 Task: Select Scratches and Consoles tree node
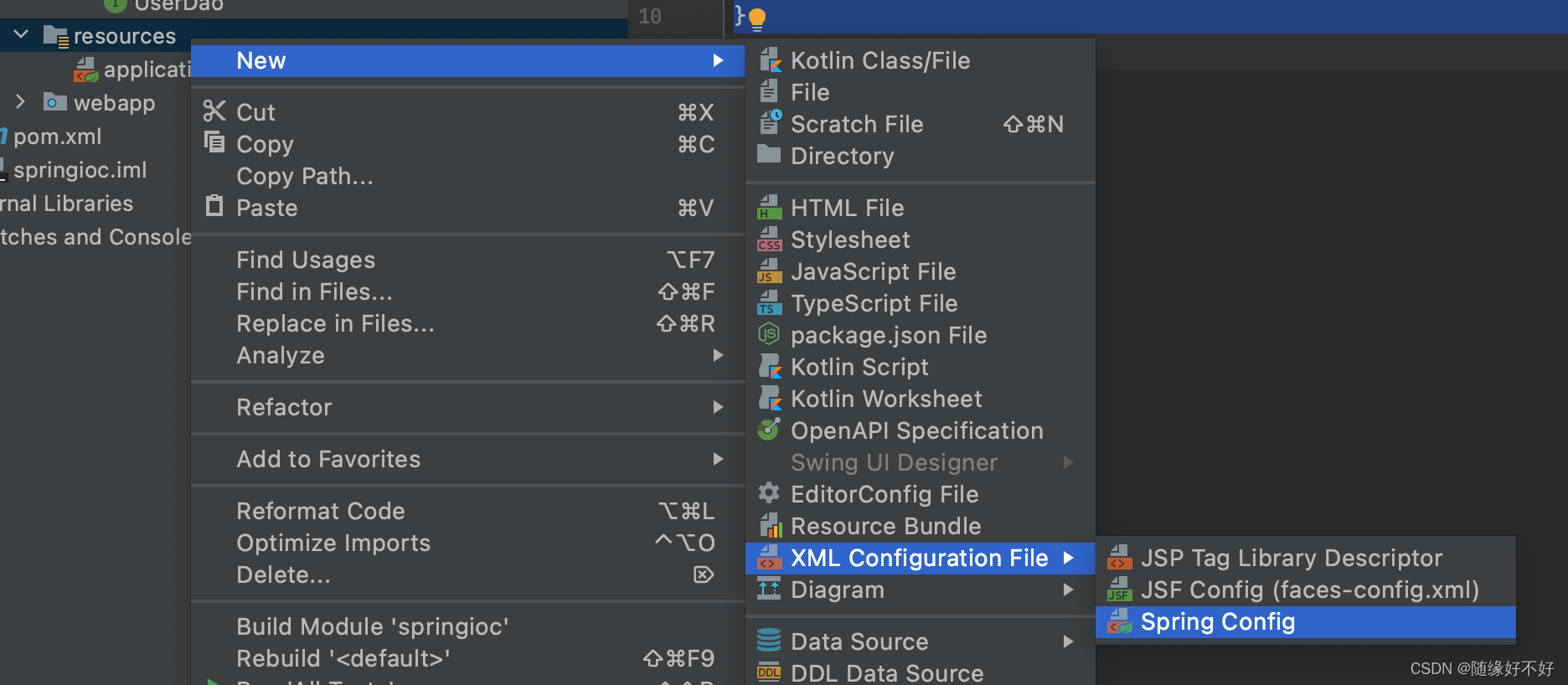95,237
